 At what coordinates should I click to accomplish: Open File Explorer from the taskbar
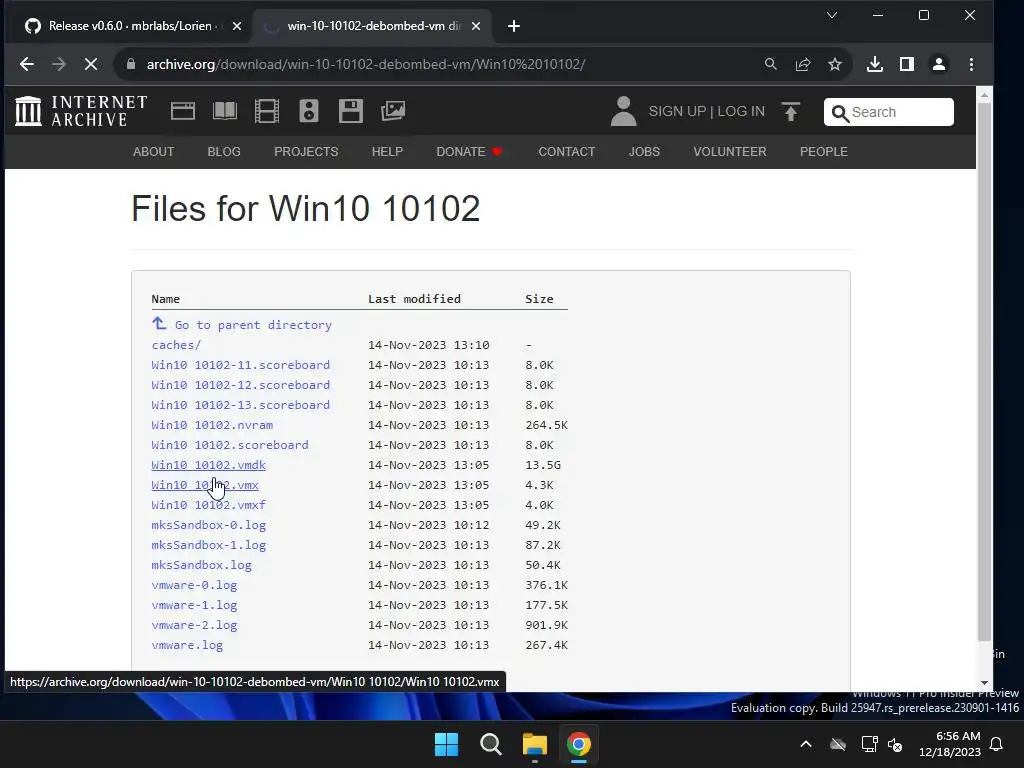pos(534,744)
